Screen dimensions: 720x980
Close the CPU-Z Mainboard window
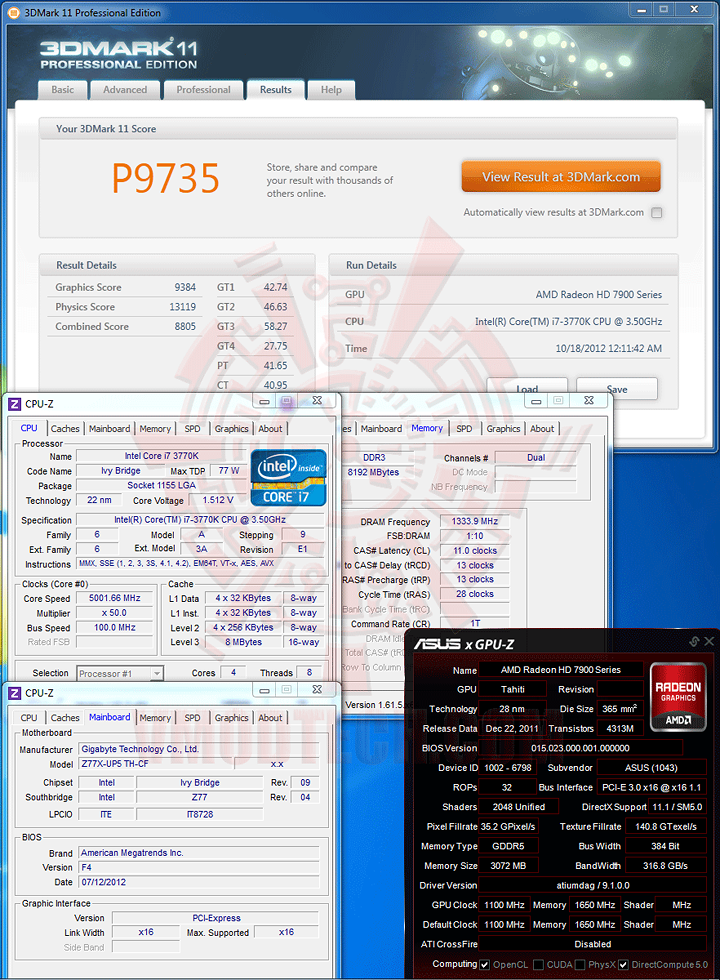[317, 690]
